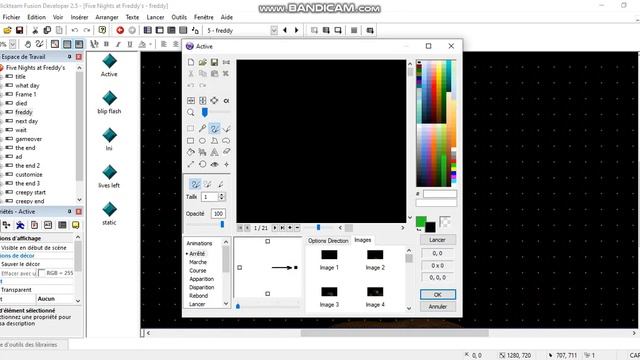Switch to the Images tab
The width and height of the screenshot is (640, 360).
363,240
